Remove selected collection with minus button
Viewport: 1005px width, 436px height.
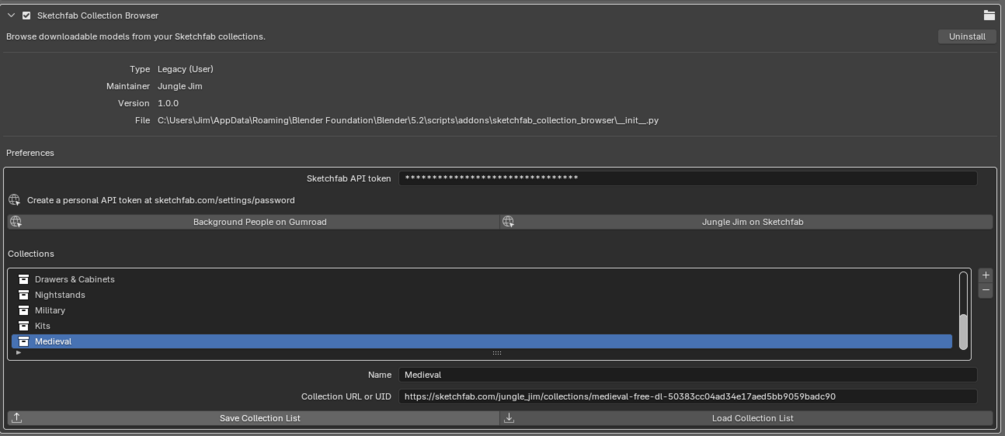point(986,291)
